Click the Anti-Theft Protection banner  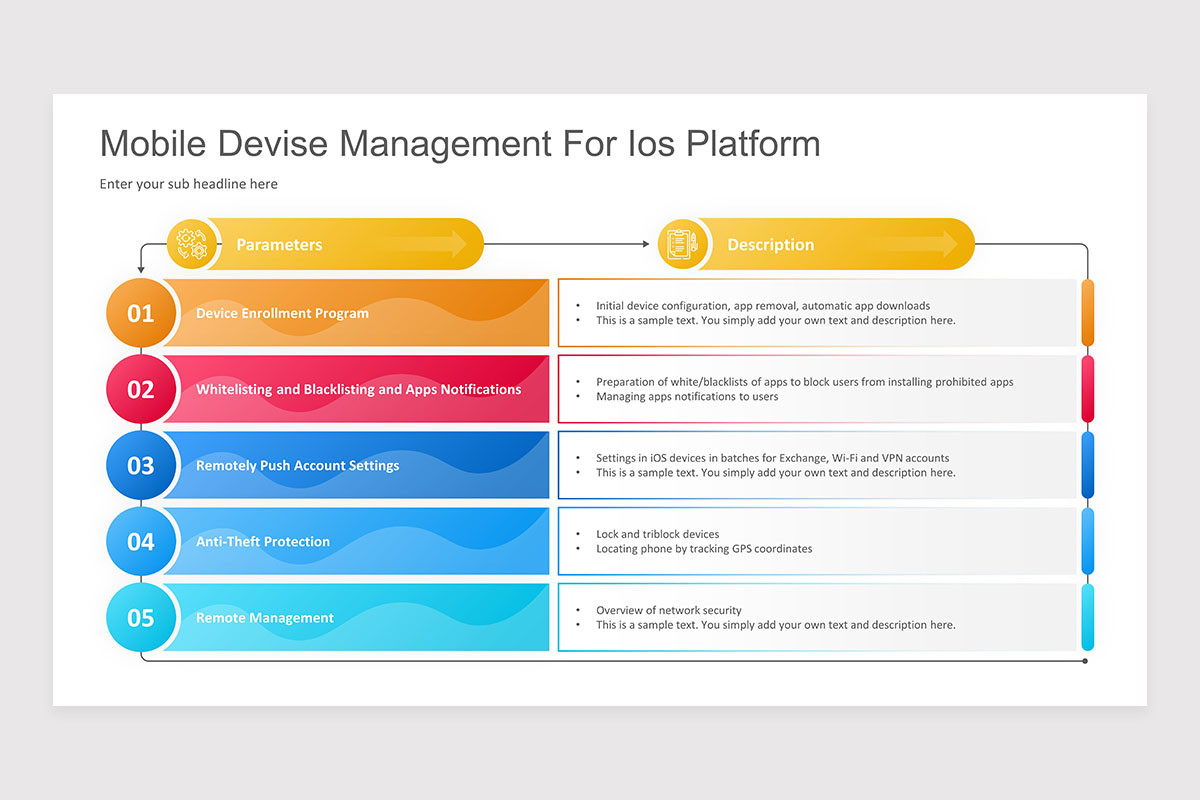pos(360,541)
